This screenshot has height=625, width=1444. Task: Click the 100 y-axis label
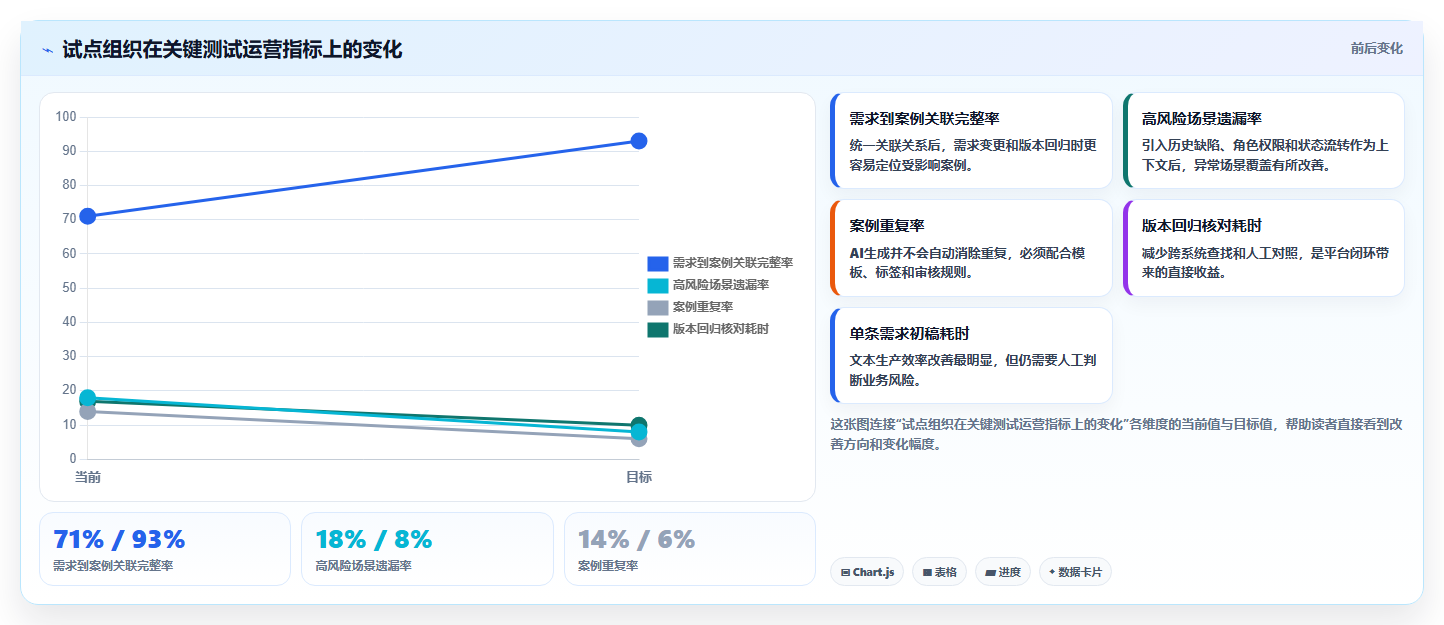[66, 117]
